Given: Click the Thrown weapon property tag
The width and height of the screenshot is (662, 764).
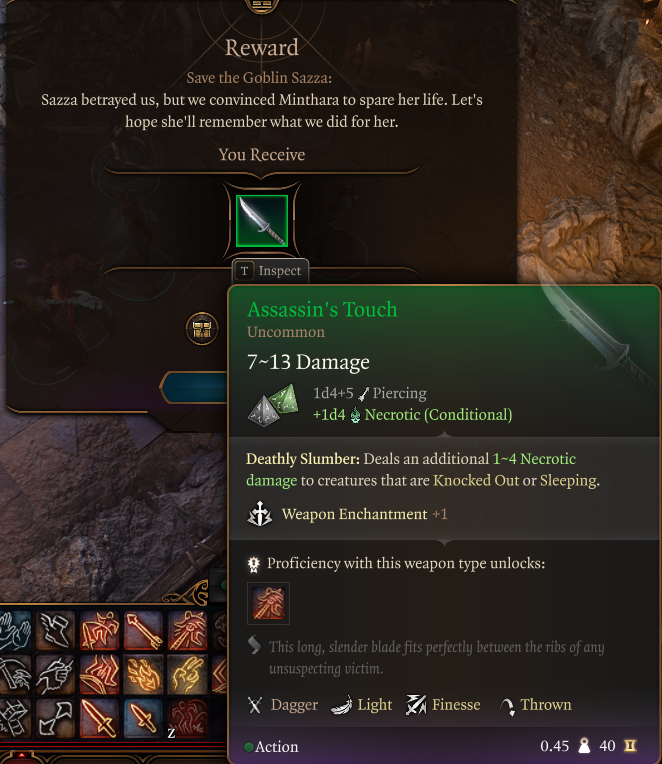Looking at the screenshot, I should pyautogui.click(x=536, y=705).
